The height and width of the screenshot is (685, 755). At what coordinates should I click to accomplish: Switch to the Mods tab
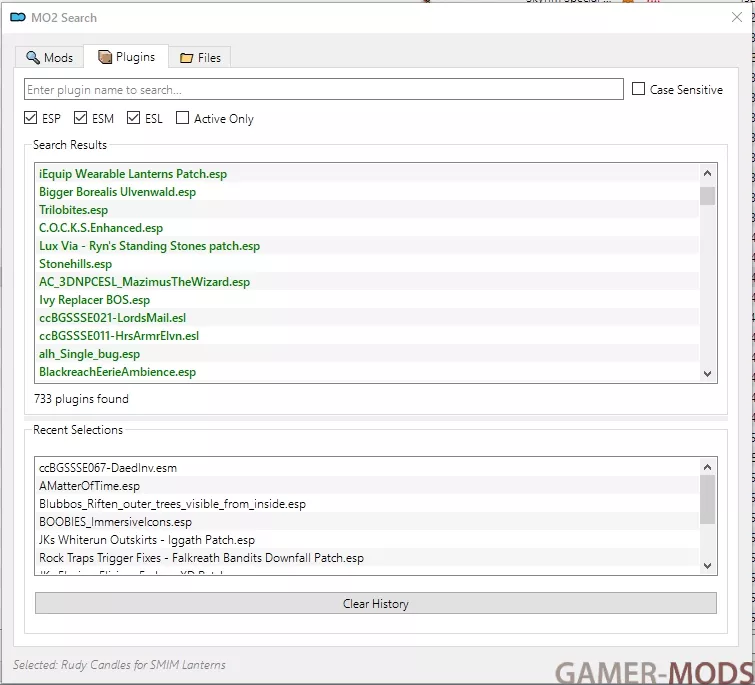pos(49,58)
